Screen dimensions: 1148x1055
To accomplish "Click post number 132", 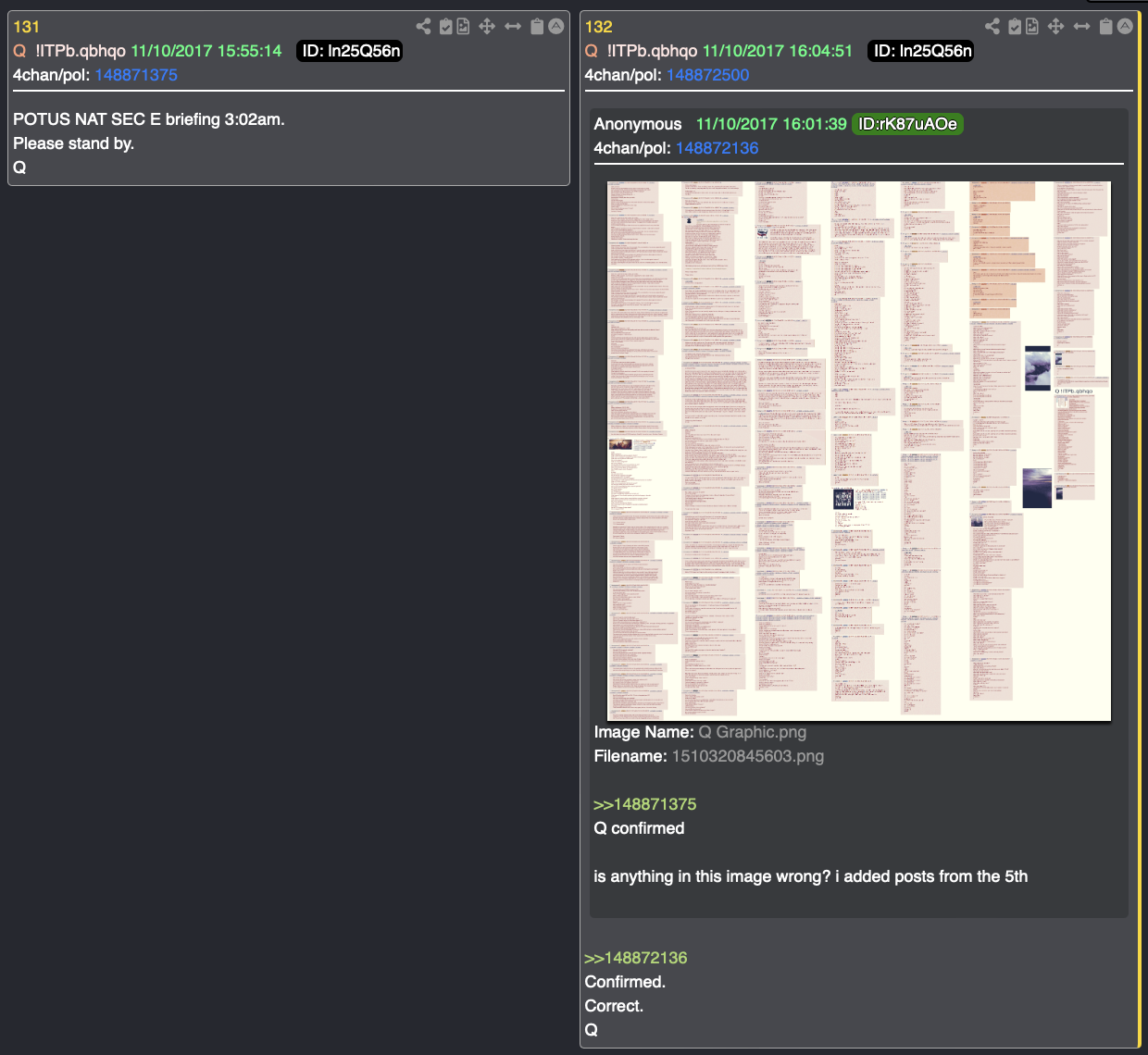I will coord(599,27).
